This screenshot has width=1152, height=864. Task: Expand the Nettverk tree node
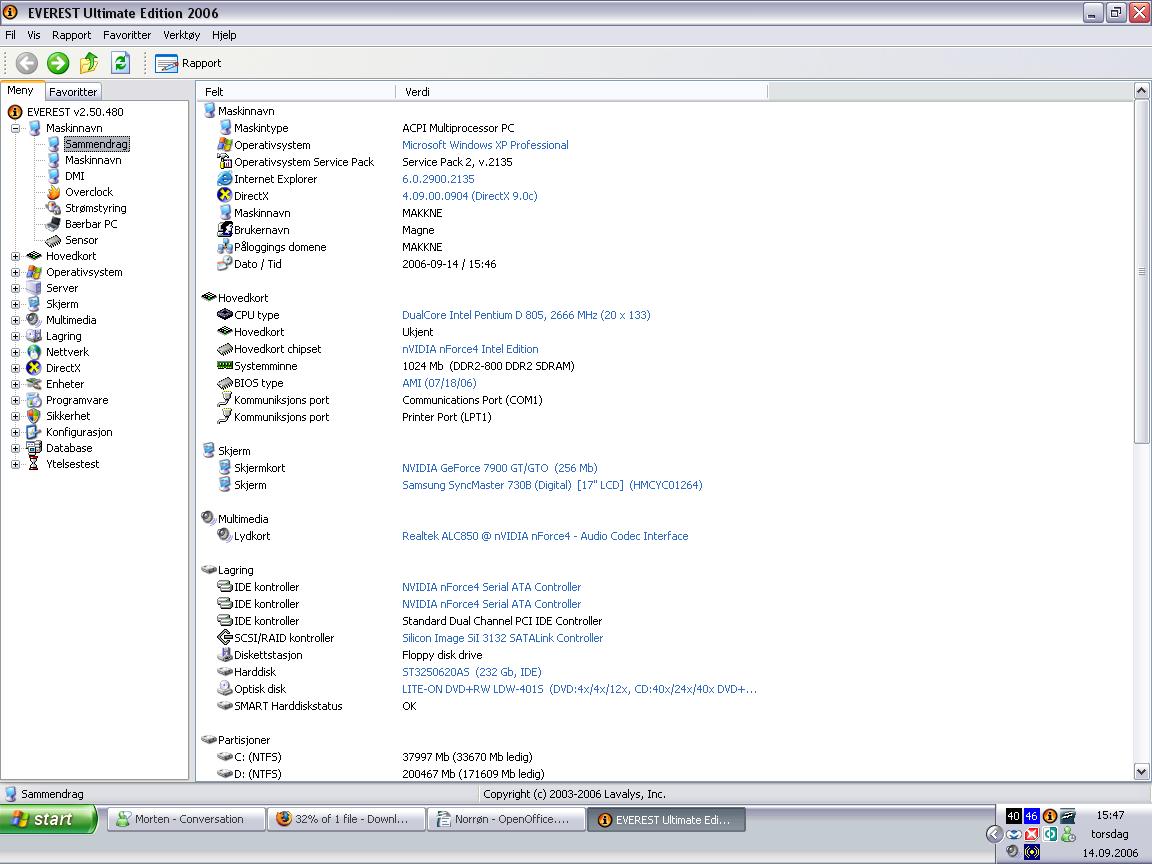15,353
